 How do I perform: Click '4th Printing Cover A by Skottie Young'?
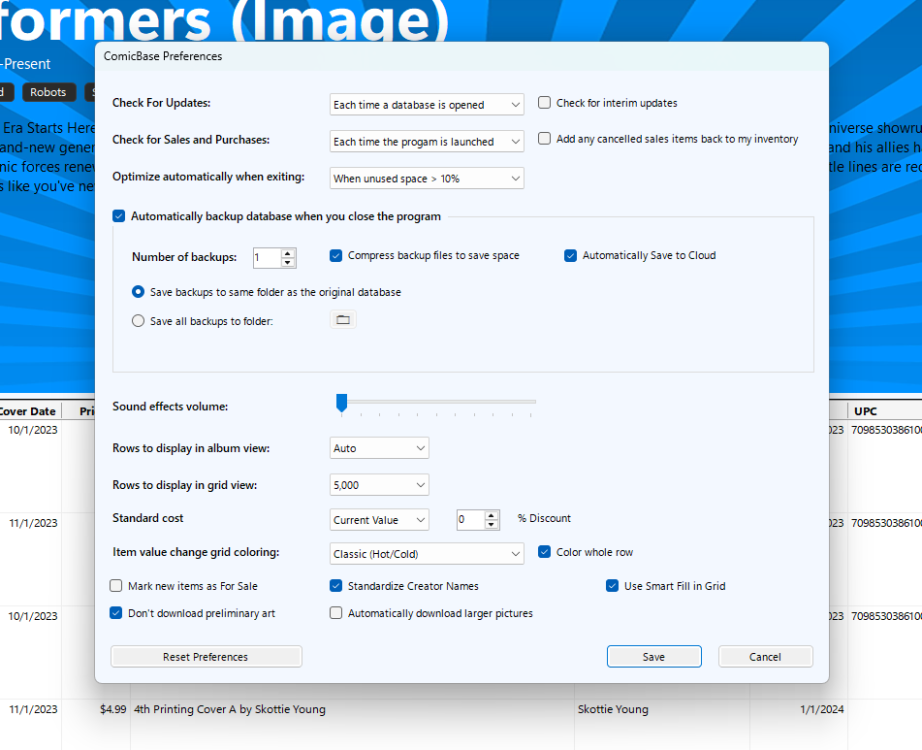[x=230, y=709]
